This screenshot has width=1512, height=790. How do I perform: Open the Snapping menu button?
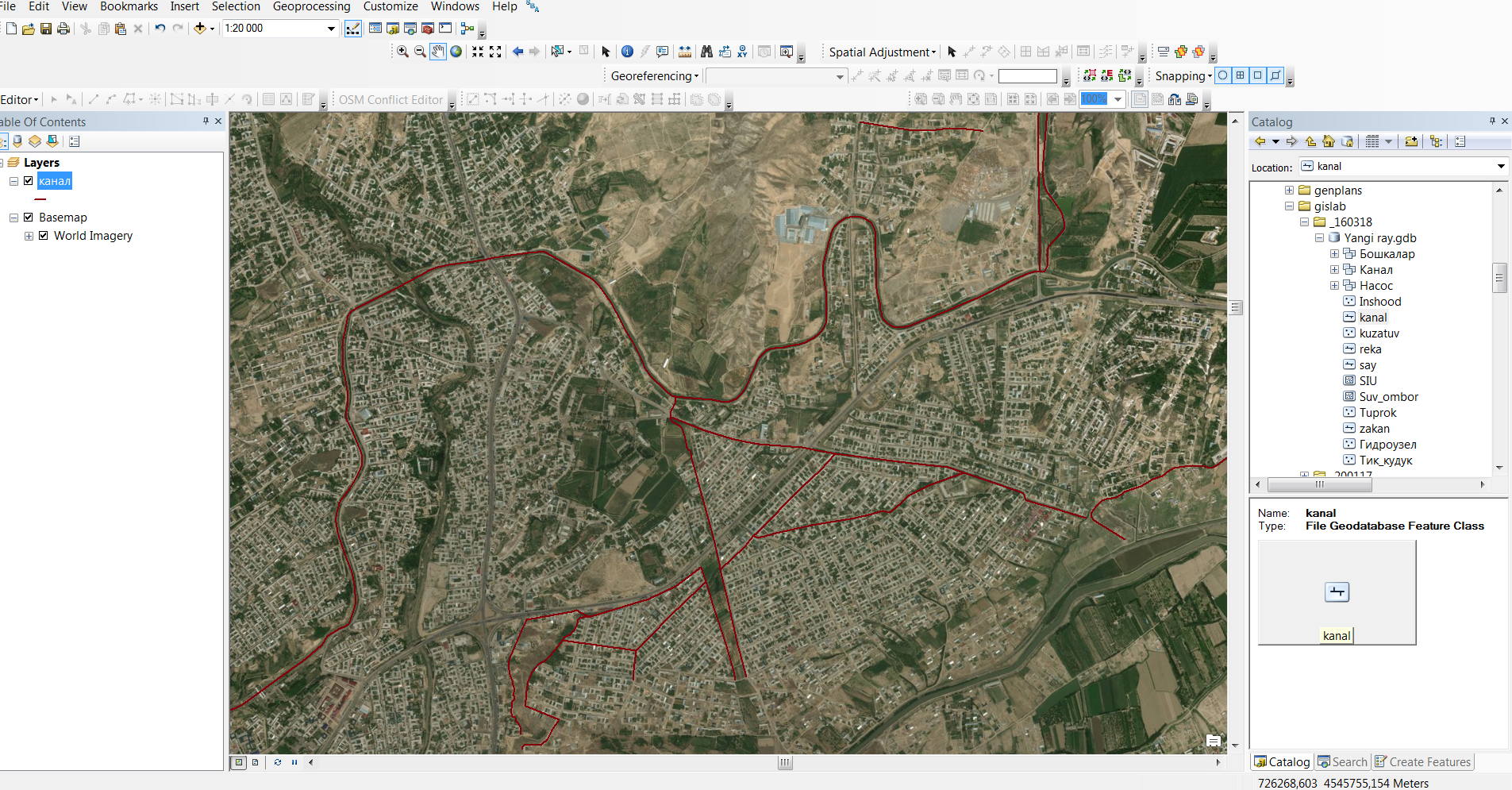1183,76
